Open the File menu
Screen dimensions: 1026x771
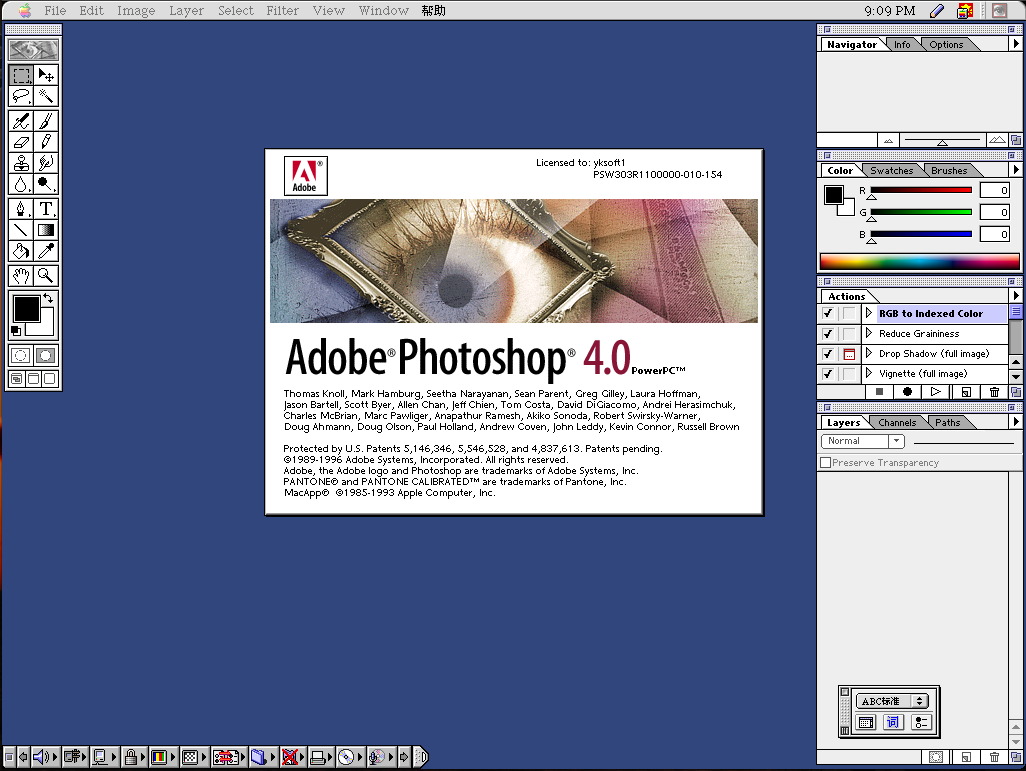tap(55, 10)
